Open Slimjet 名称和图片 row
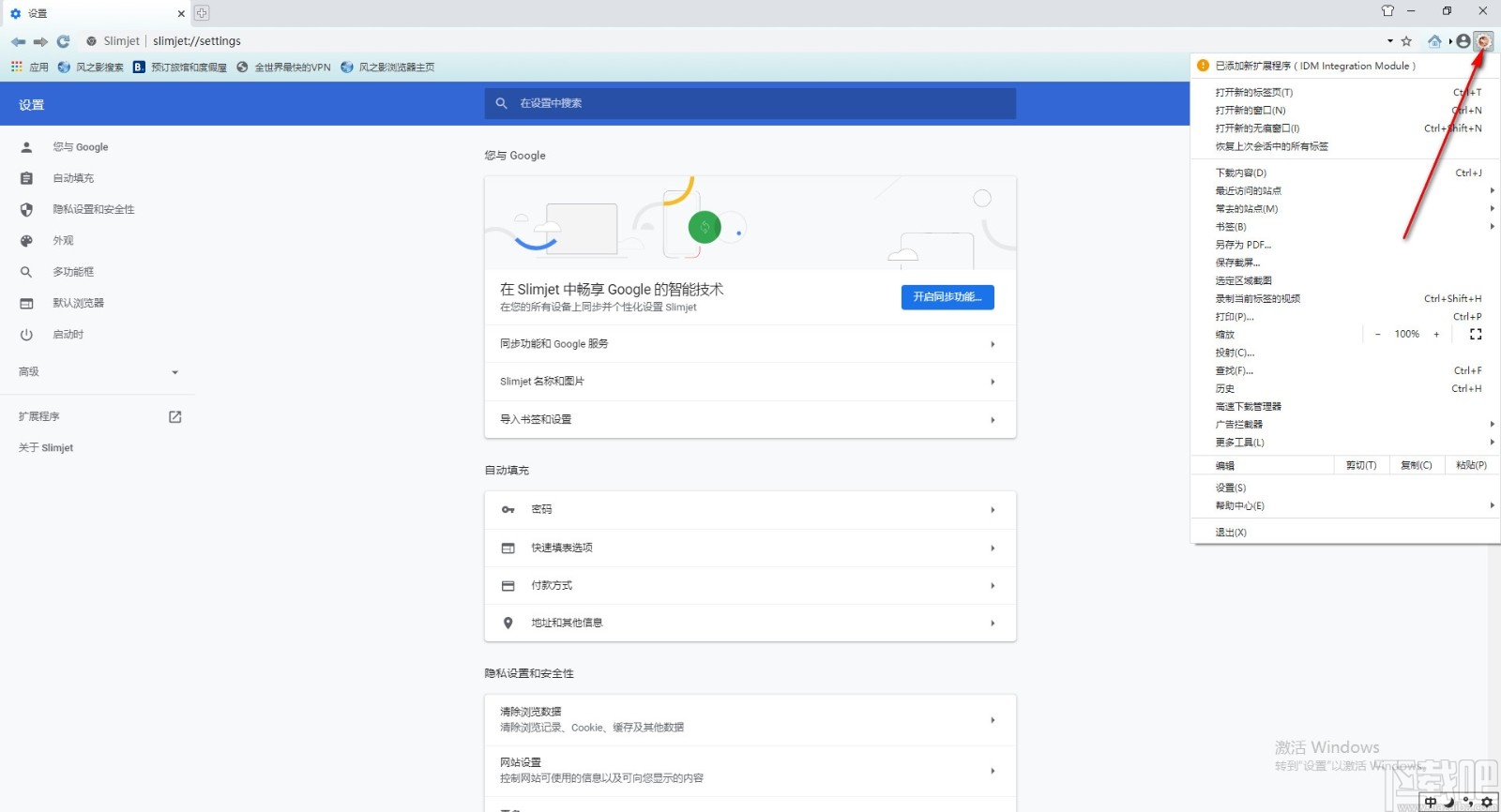This screenshot has width=1501, height=812. pos(750,382)
